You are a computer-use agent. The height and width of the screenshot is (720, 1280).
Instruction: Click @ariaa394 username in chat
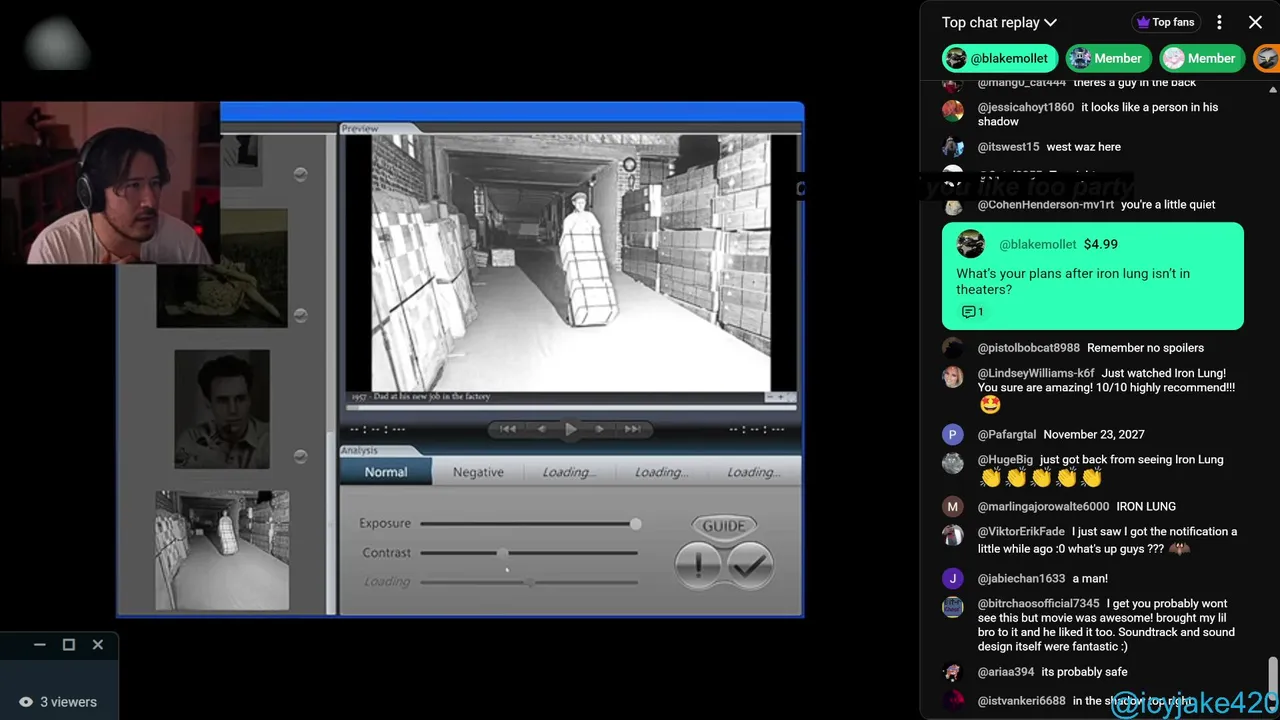click(1006, 672)
